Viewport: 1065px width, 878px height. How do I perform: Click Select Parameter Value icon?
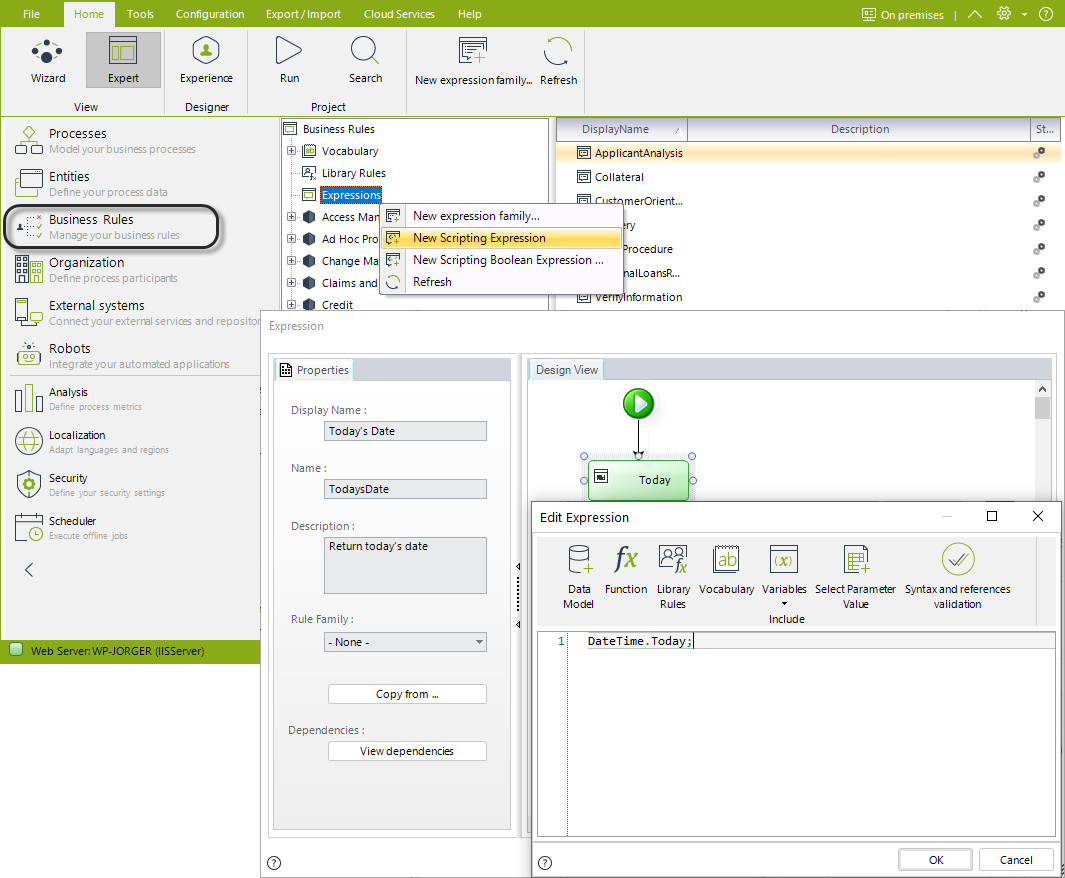click(855, 577)
